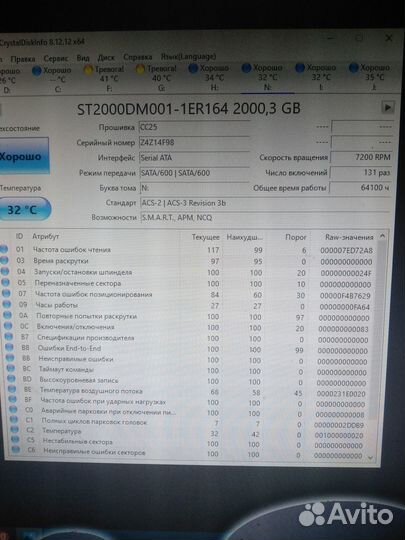Click status icon of row 07 Частота ошибок позиционирования
The width and height of the screenshot is (405, 540).
tap(7, 293)
